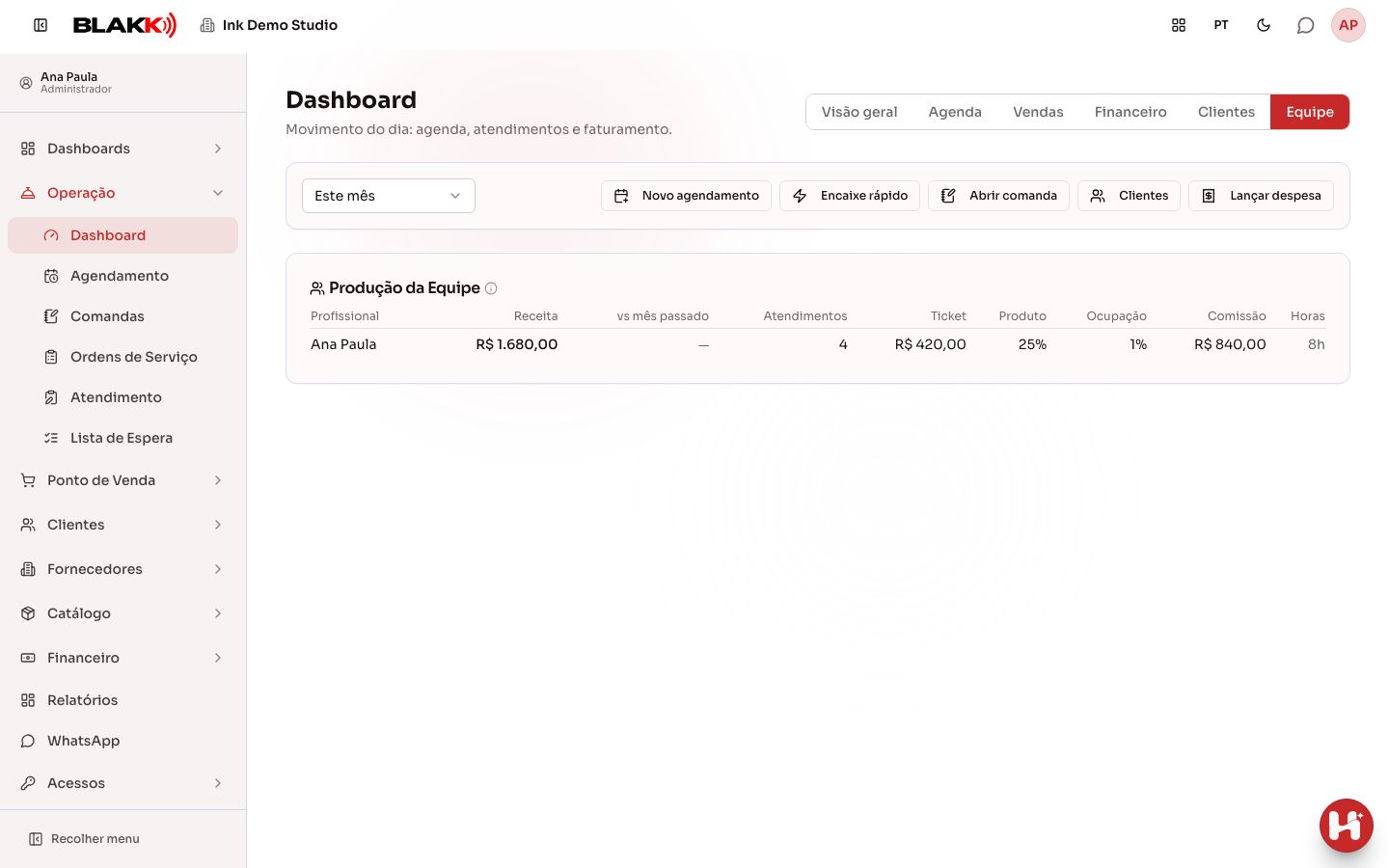Screen dimensions: 1389x868
Task: Toggle dark mode moon icon
Action: [x=1264, y=25]
